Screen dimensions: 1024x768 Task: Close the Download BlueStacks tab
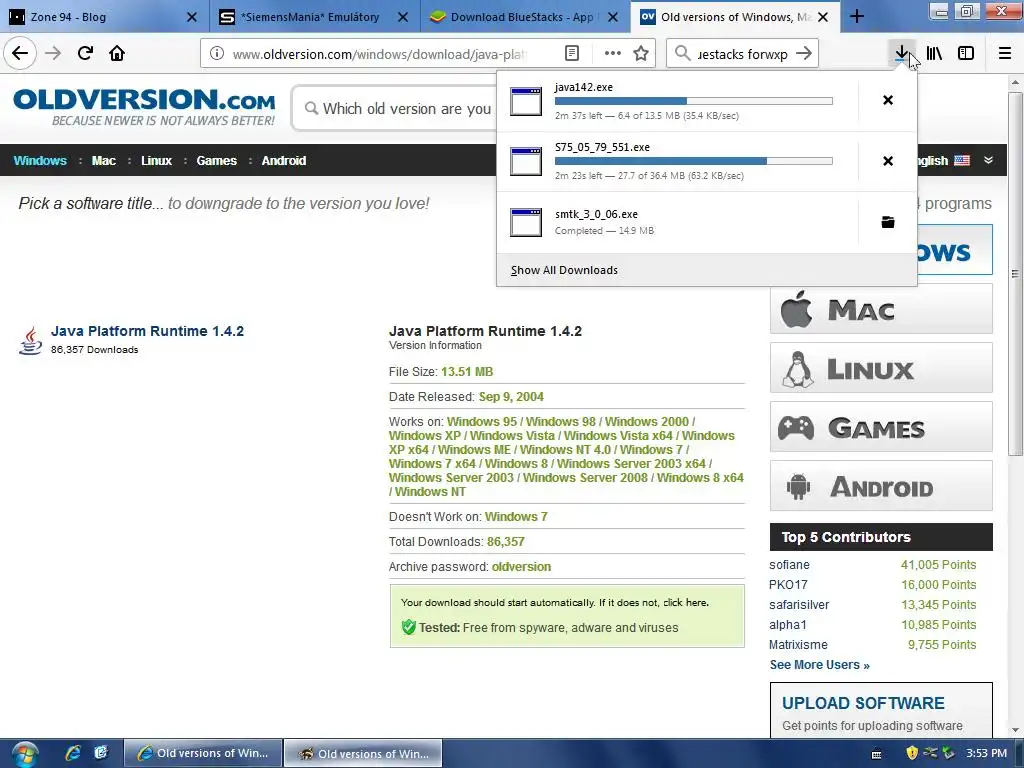tap(613, 17)
